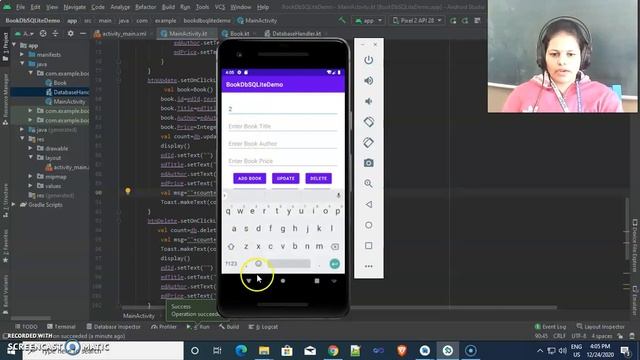Click emulator home circle icon
Image resolution: width=640 pixels, height=360 pixels.
[368, 225]
